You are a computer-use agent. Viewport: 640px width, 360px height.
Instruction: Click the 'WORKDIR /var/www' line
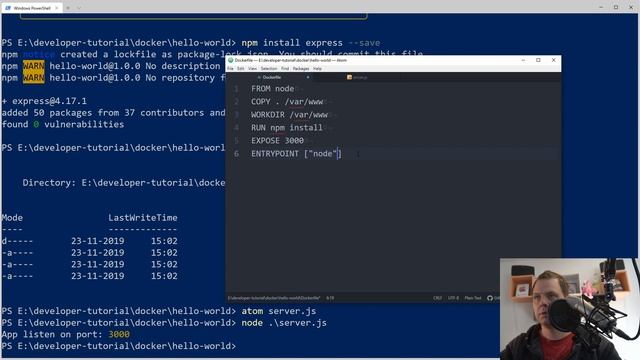(x=289, y=115)
